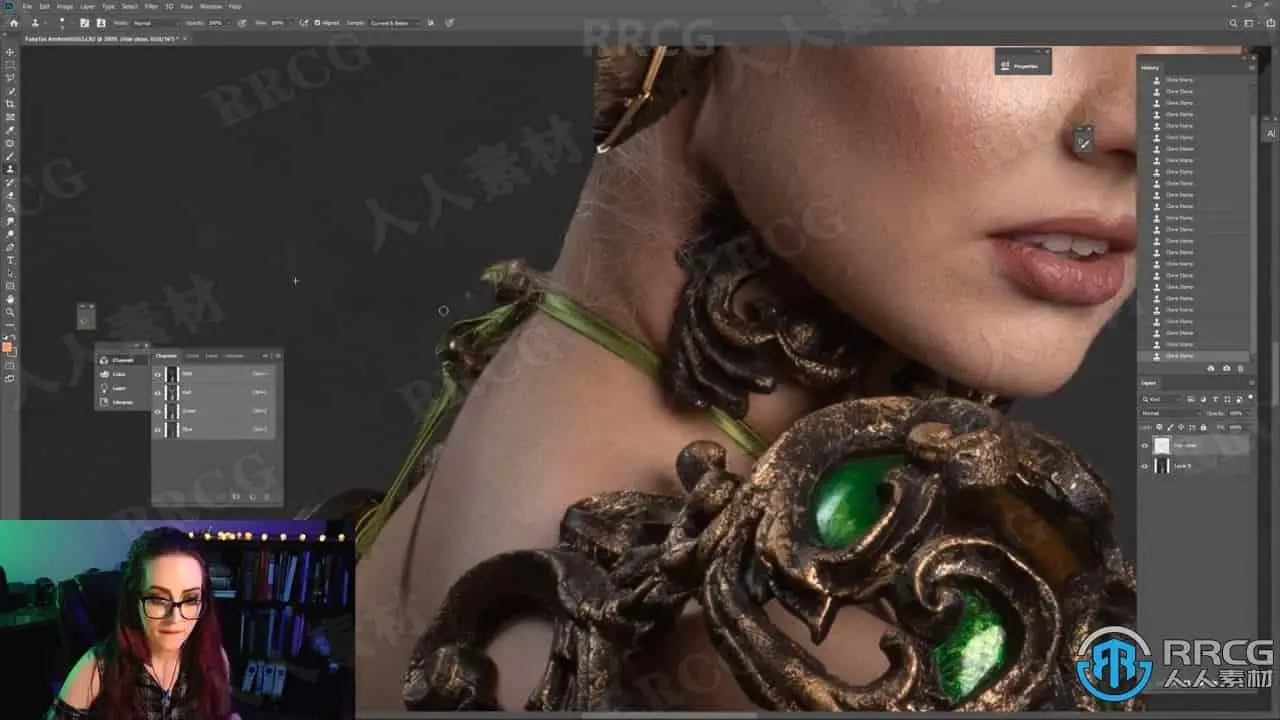Image resolution: width=1280 pixels, height=720 pixels.
Task: Select the Spot Healing Brush tool
Action: pos(11,143)
